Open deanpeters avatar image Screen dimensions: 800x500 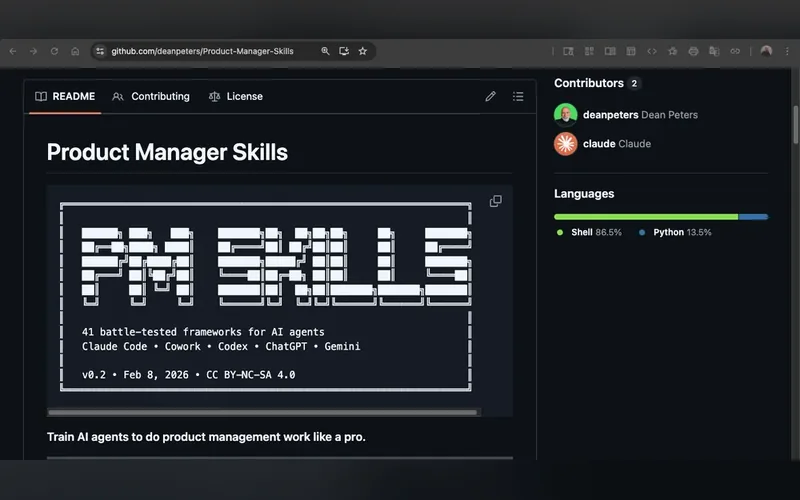[566, 115]
